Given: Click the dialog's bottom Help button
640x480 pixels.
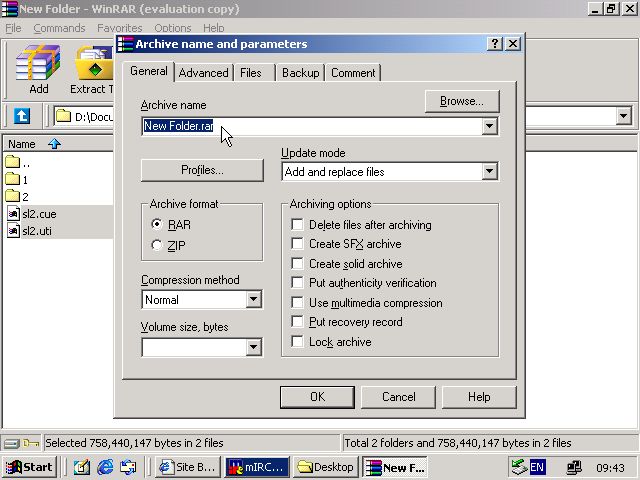Looking at the screenshot, I should (479, 397).
